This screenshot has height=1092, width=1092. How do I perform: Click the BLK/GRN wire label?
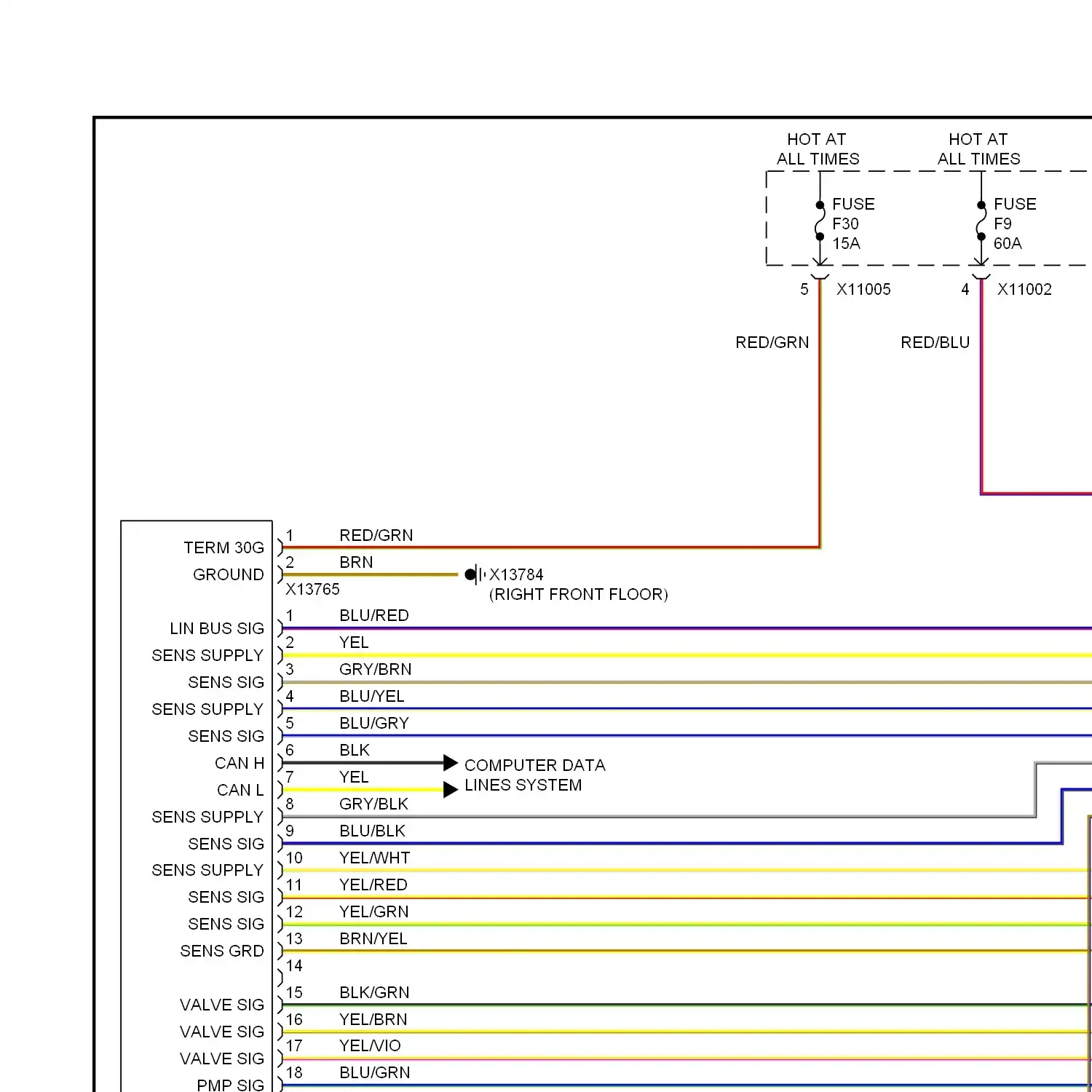(374, 992)
